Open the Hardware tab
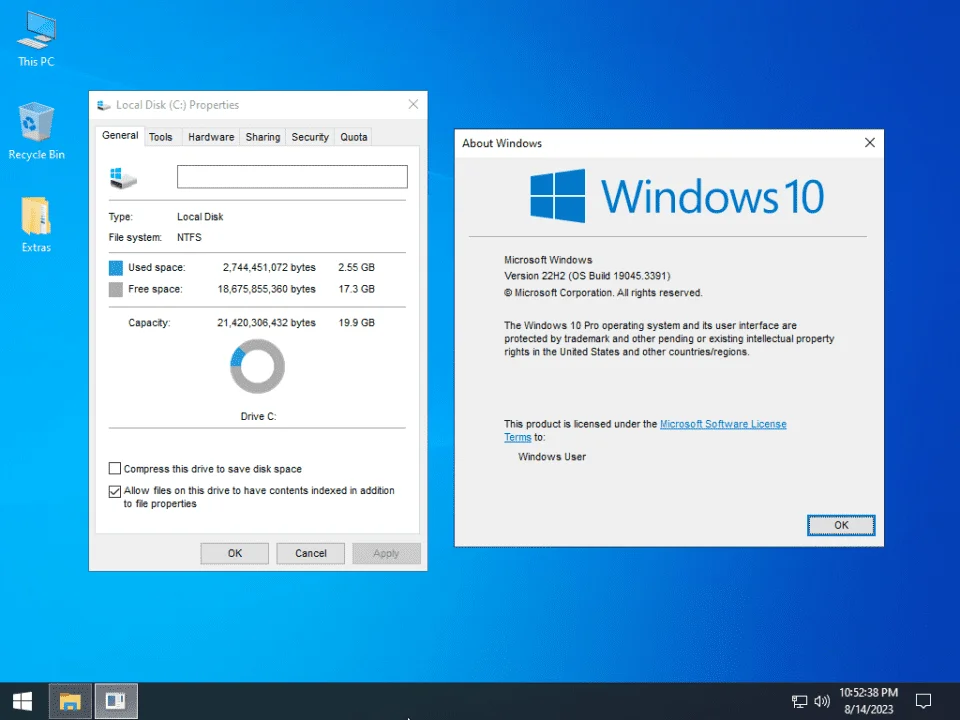 [211, 137]
